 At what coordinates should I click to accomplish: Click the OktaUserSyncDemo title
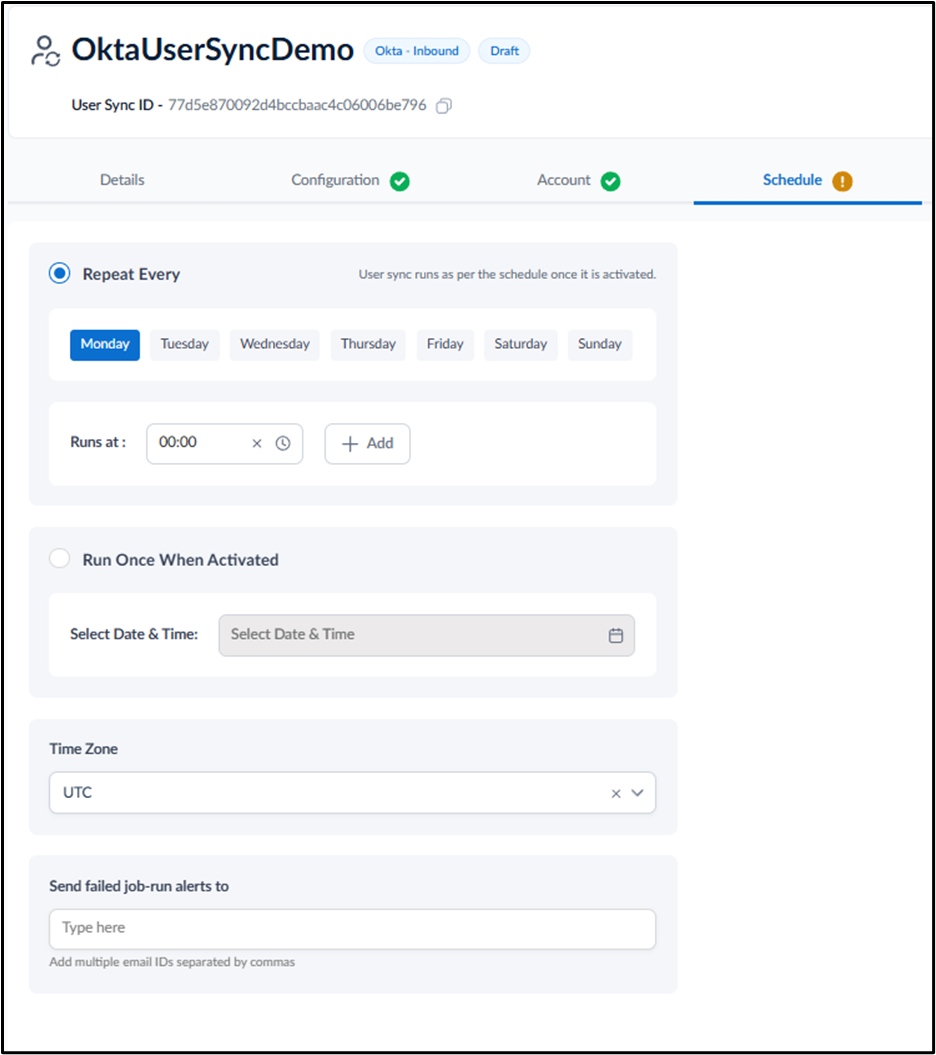click(213, 50)
